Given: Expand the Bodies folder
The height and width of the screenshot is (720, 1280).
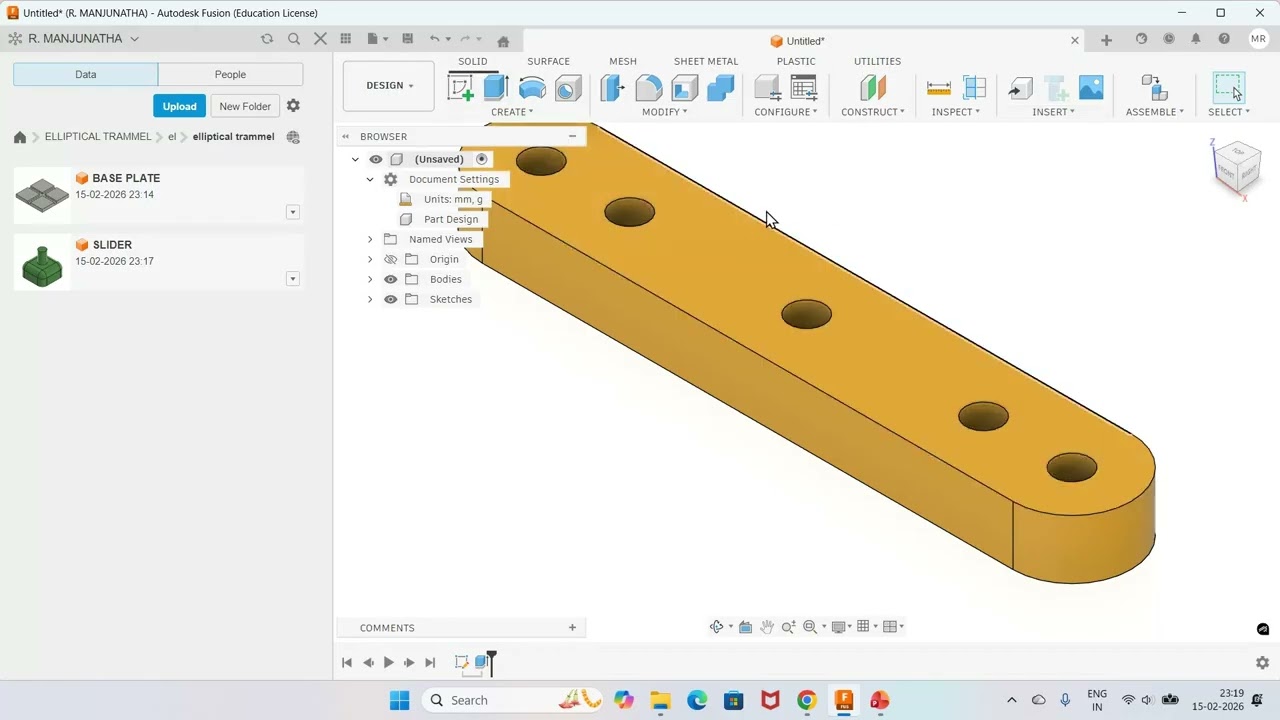Looking at the screenshot, I should 370,279.
